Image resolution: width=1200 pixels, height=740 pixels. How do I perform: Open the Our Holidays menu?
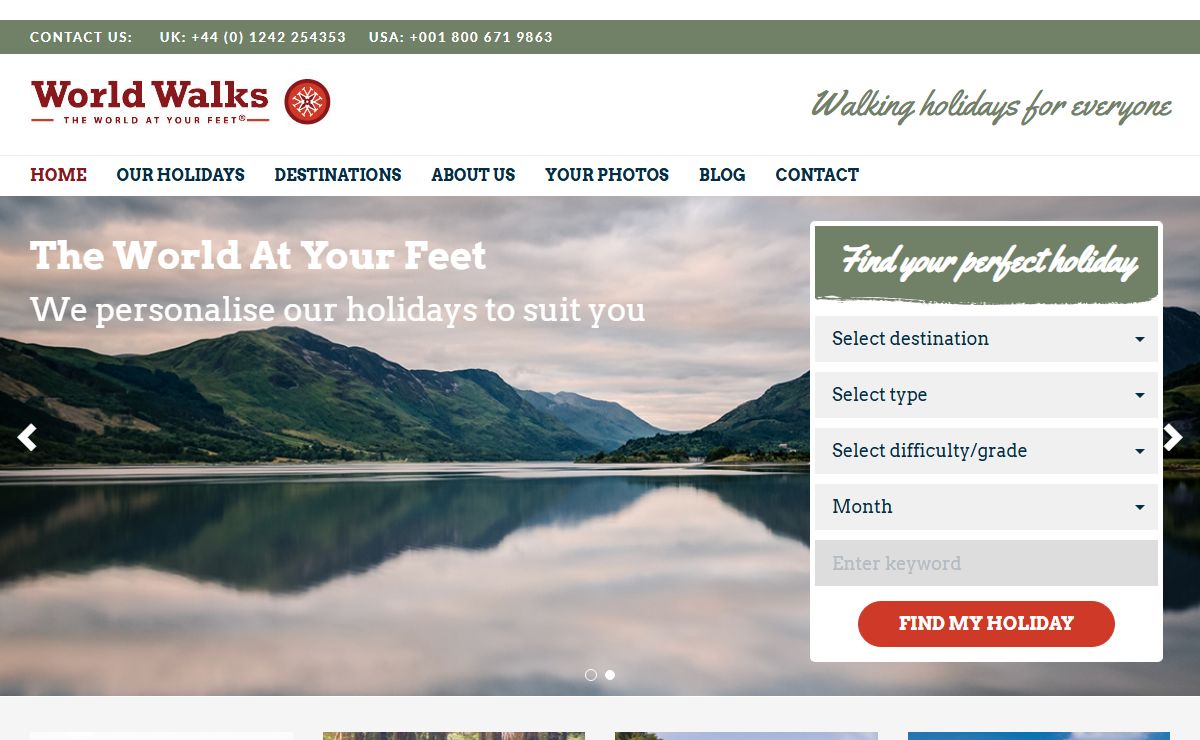(180, 175)
